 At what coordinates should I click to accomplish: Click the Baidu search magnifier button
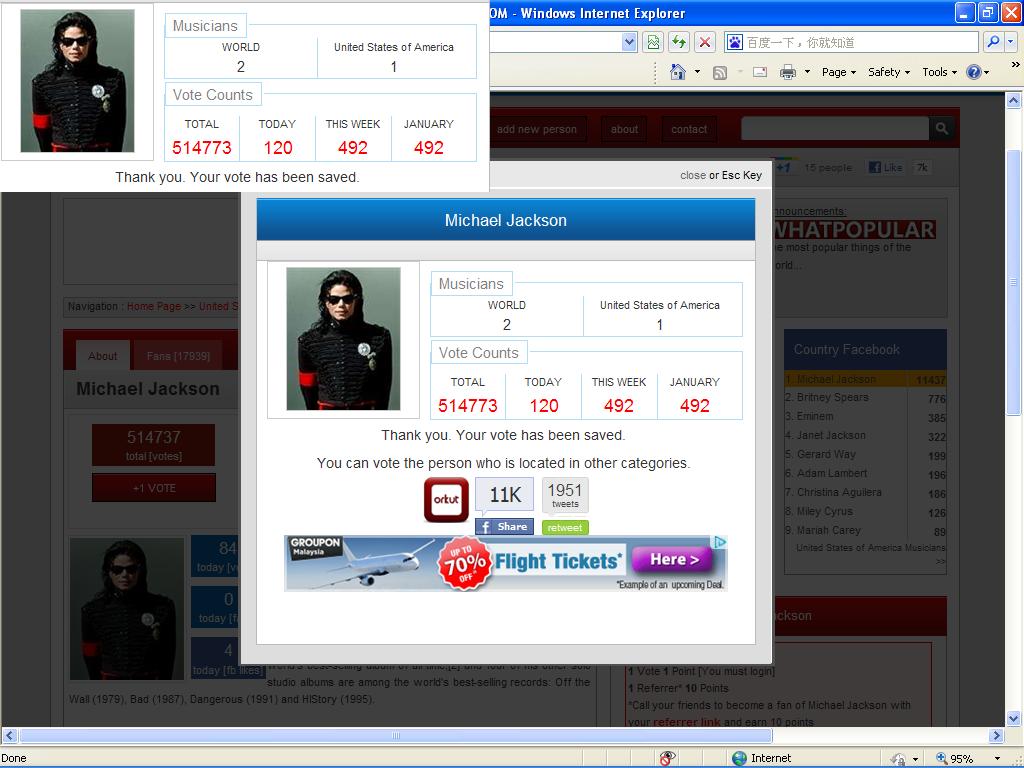(x=993, y=42)
